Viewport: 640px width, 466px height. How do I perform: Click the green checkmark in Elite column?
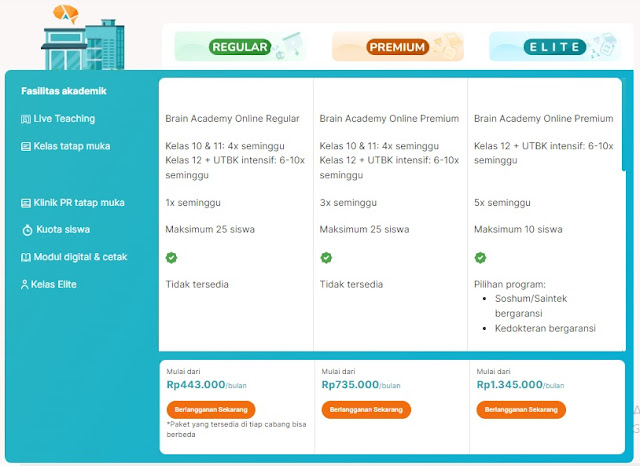tap(480, 257)
